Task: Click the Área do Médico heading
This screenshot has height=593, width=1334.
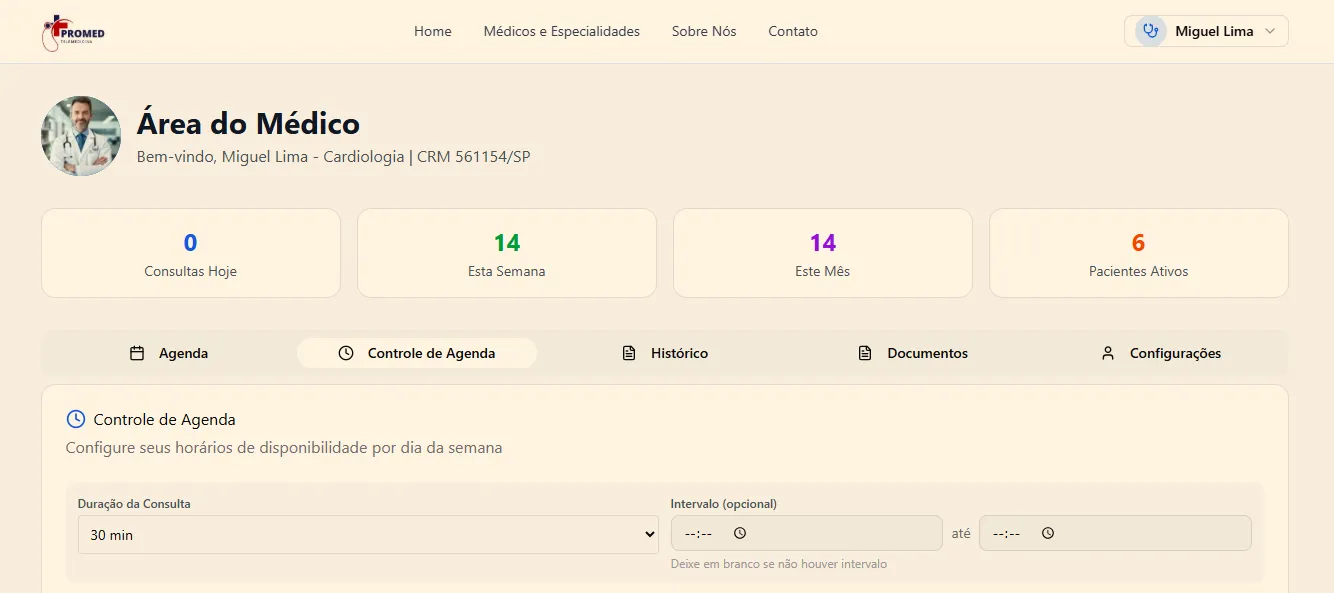Action: click(248, 124)
